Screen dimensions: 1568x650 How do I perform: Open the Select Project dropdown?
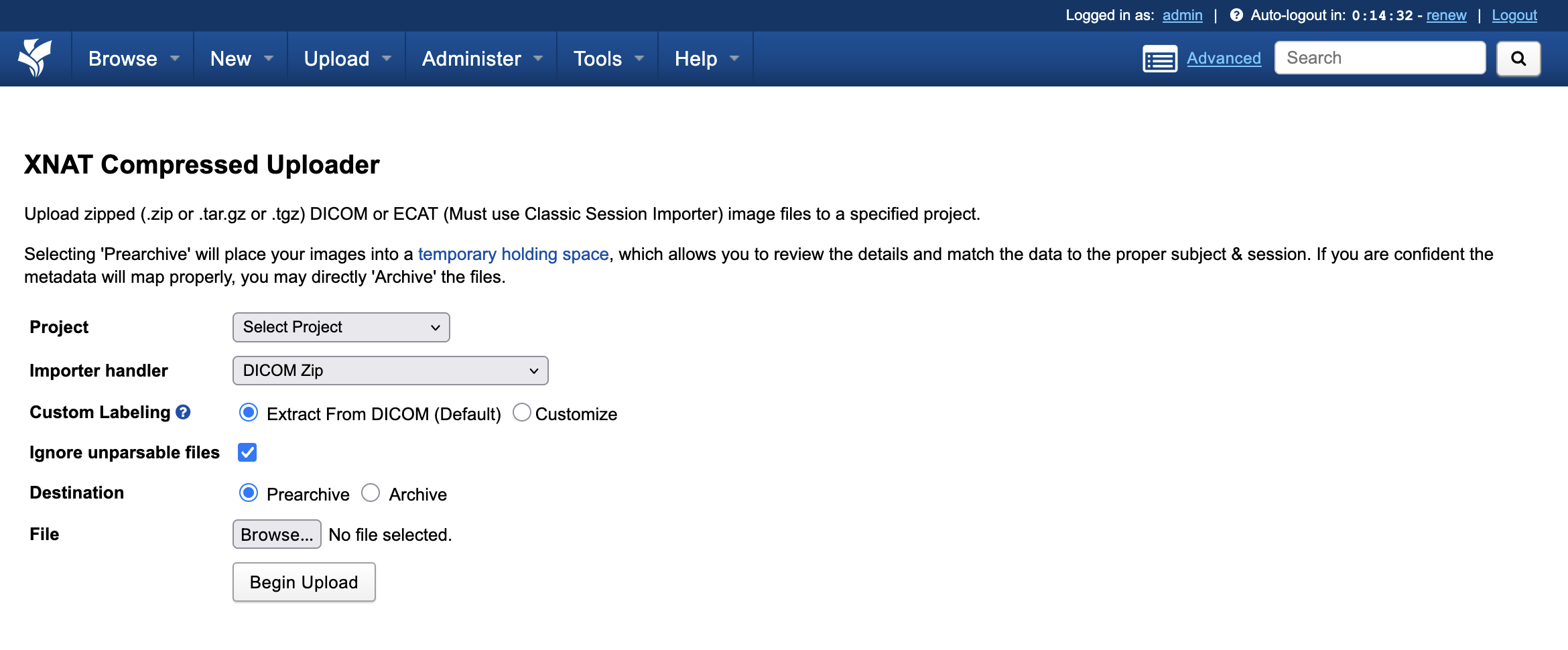click(341, 327)
